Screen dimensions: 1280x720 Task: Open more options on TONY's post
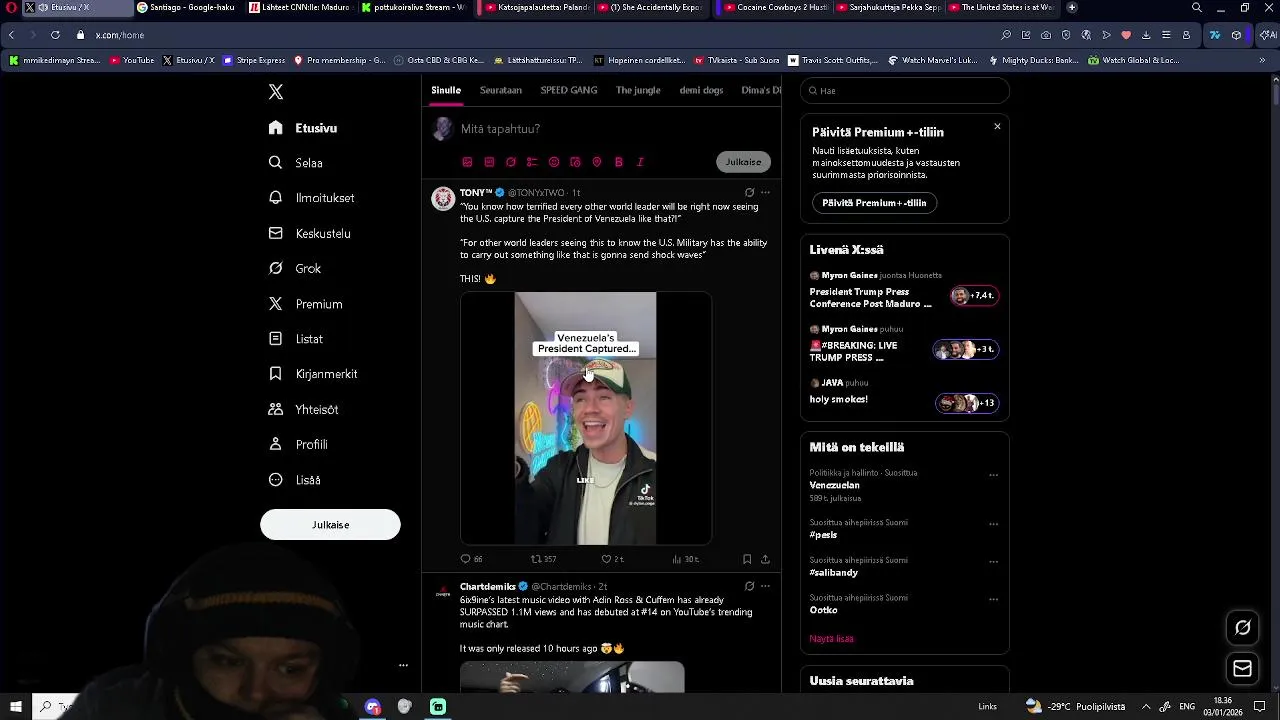[x=765, y=192]
